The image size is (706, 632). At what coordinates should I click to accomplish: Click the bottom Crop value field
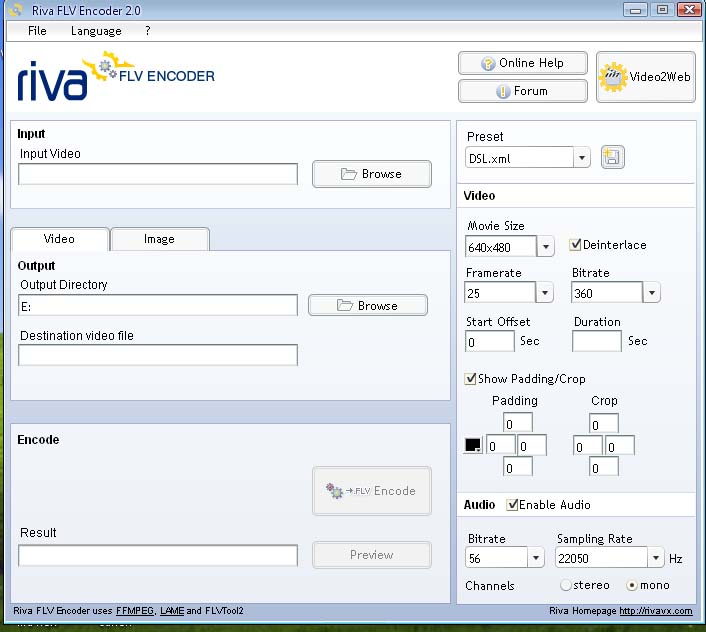point(604,467)
